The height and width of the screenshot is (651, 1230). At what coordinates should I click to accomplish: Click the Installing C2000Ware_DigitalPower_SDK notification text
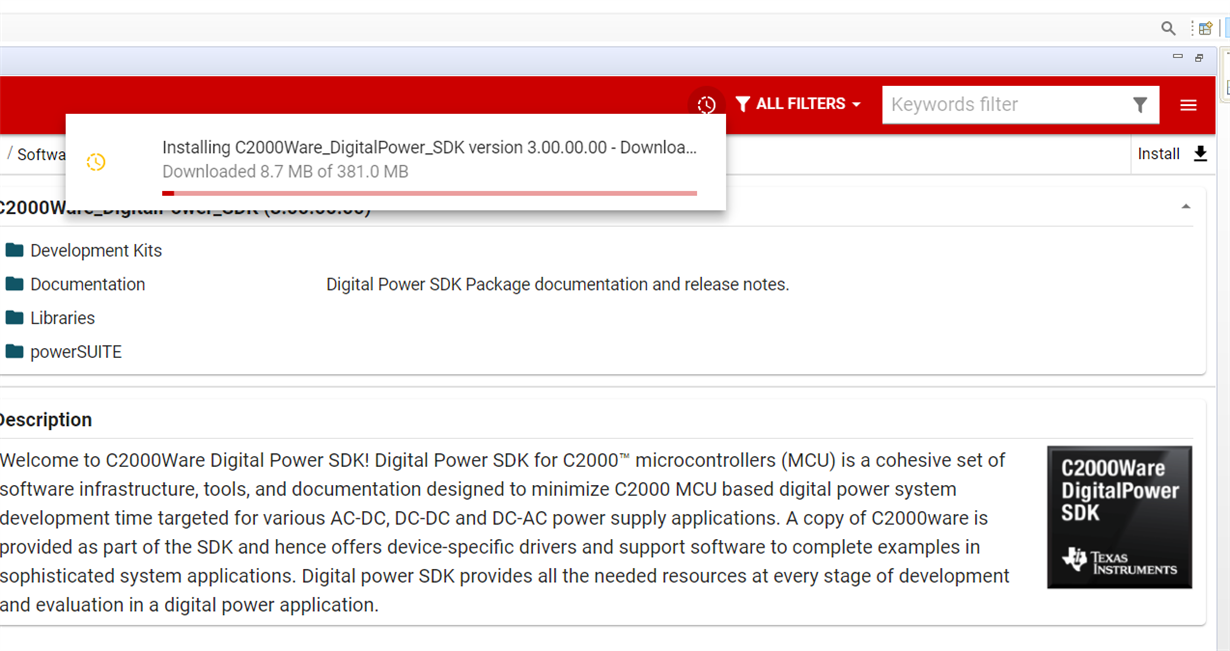[x=429, y=147]
